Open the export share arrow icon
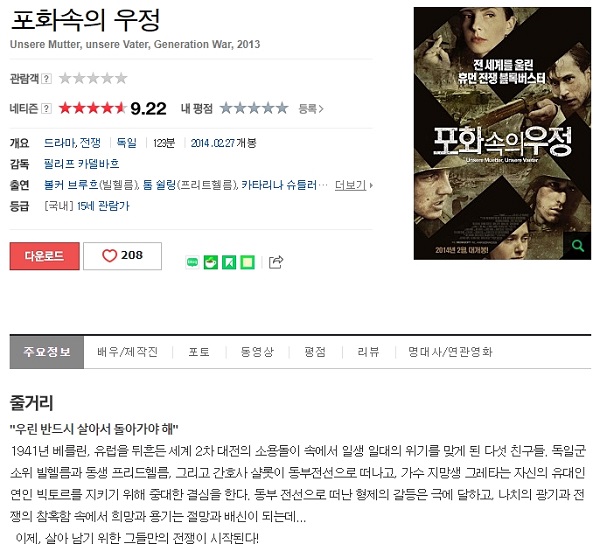 tap(276, 262)
